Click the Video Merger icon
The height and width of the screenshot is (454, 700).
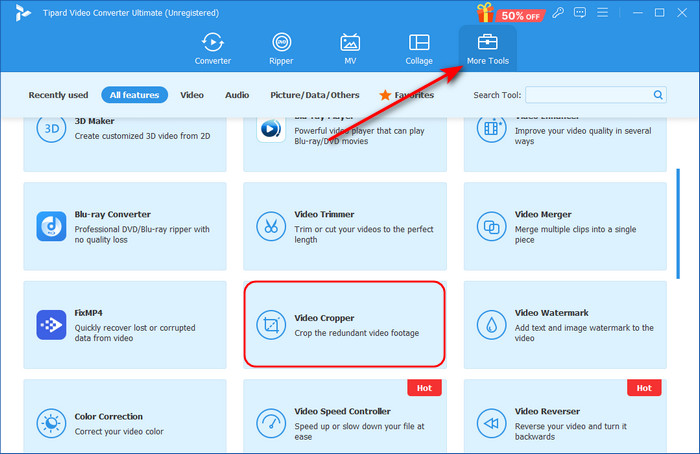[x=492, y=226]
